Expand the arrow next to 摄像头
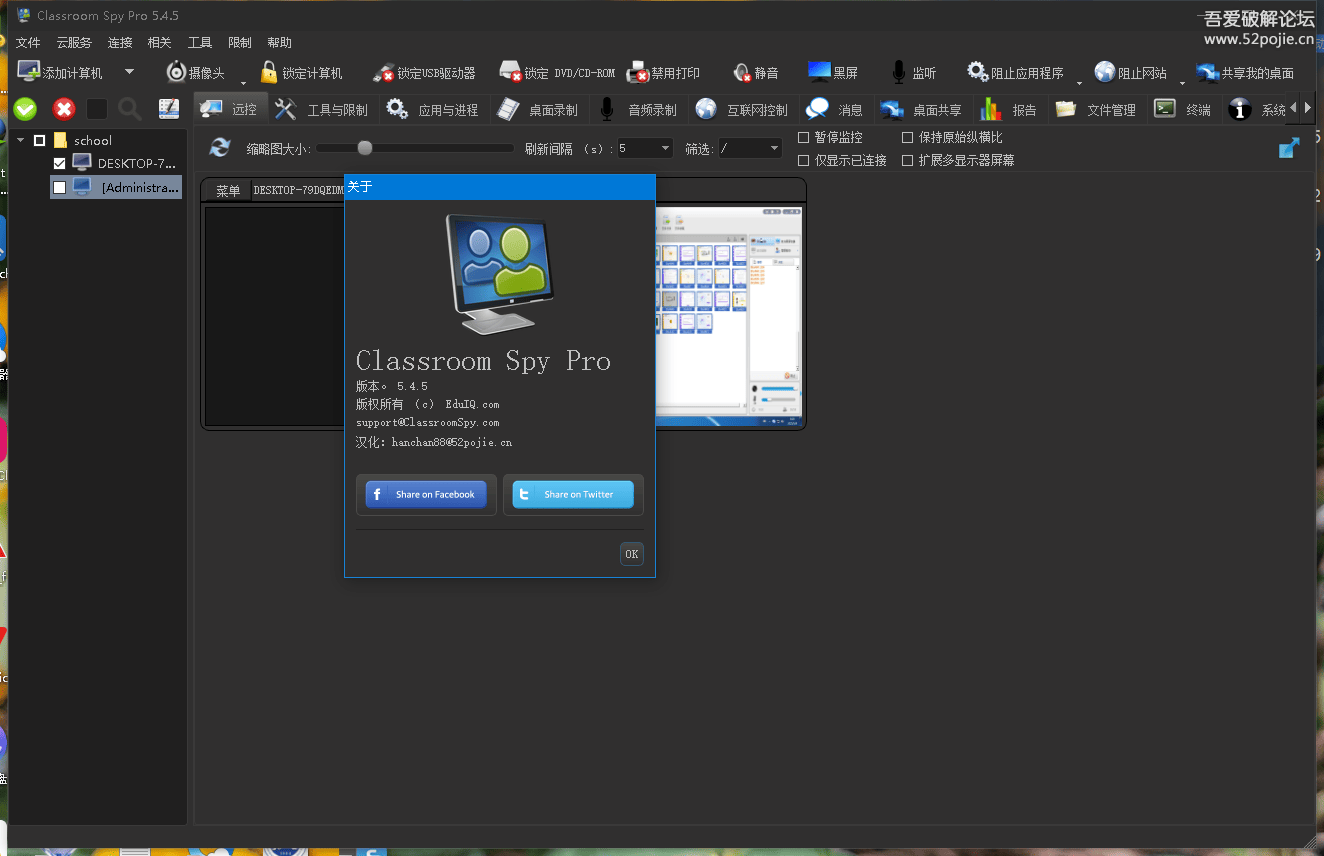1324x856 pixels. click(x=243, y=82)
